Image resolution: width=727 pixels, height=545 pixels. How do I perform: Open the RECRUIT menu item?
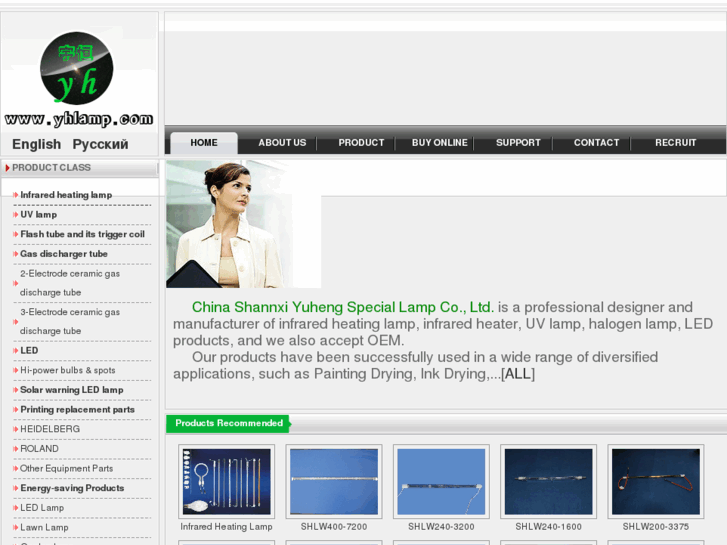click(676, 143)
